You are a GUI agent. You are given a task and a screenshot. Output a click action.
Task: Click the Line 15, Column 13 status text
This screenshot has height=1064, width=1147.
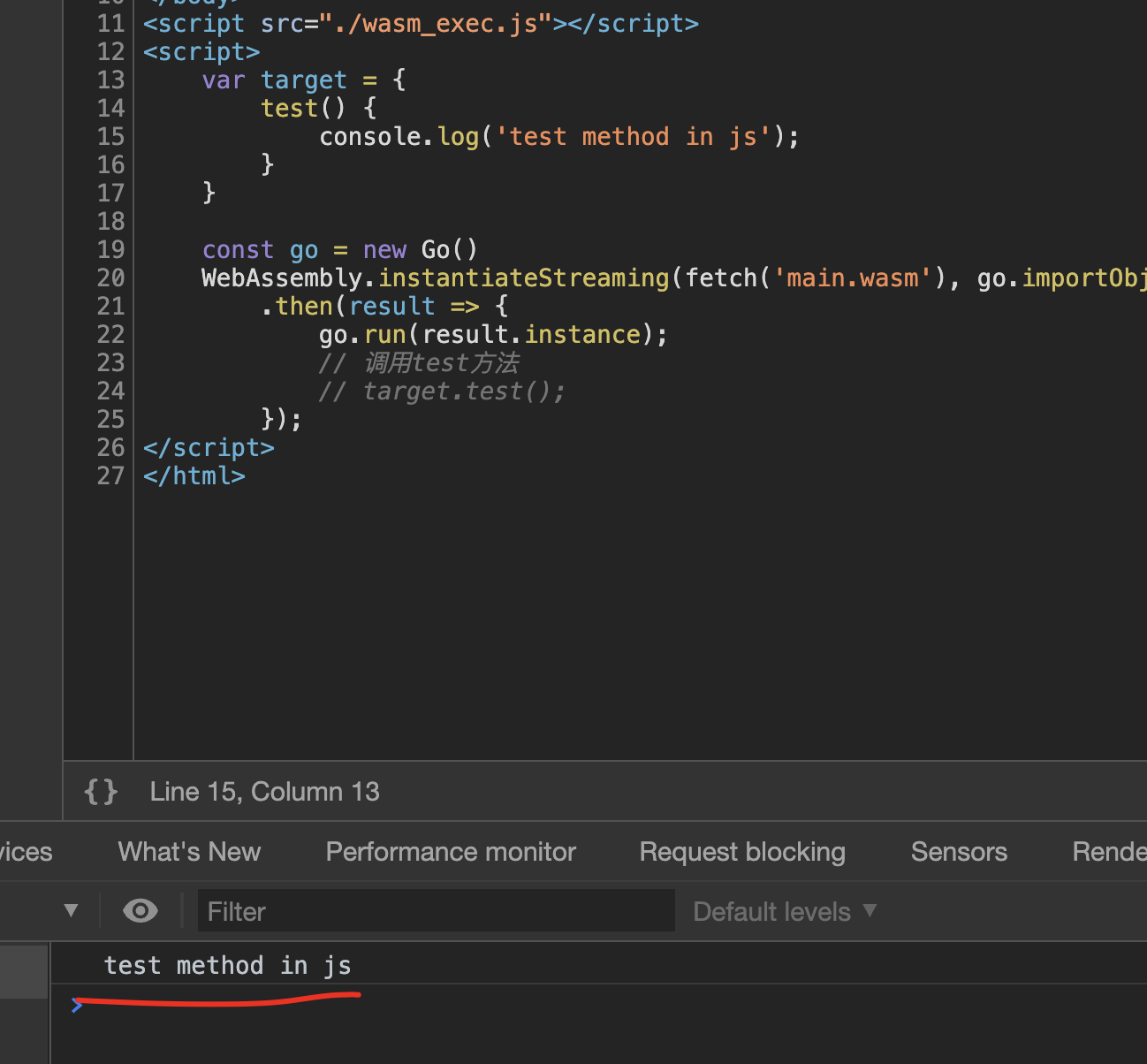(x=264, y=791)
